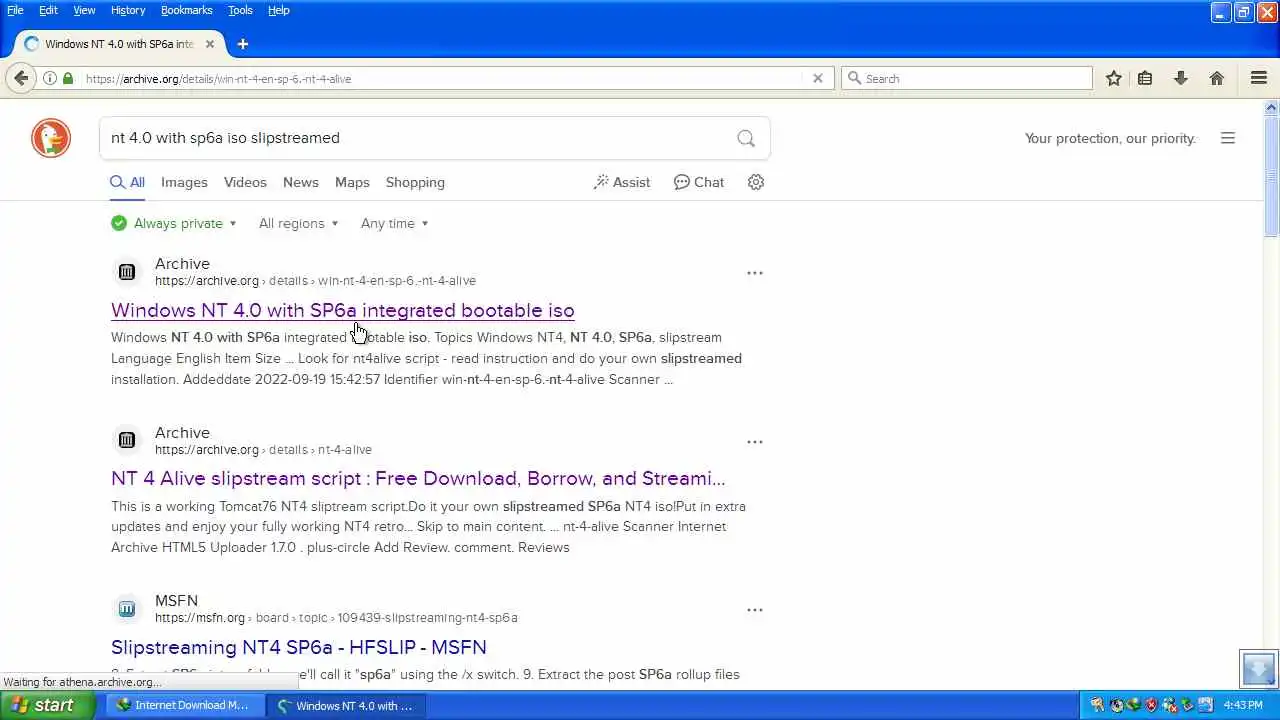The image size is (1280, 720).
Task: Open Slipstreaming NT4 SP6a HFSLIP link
Action: (x=299, y=647)
